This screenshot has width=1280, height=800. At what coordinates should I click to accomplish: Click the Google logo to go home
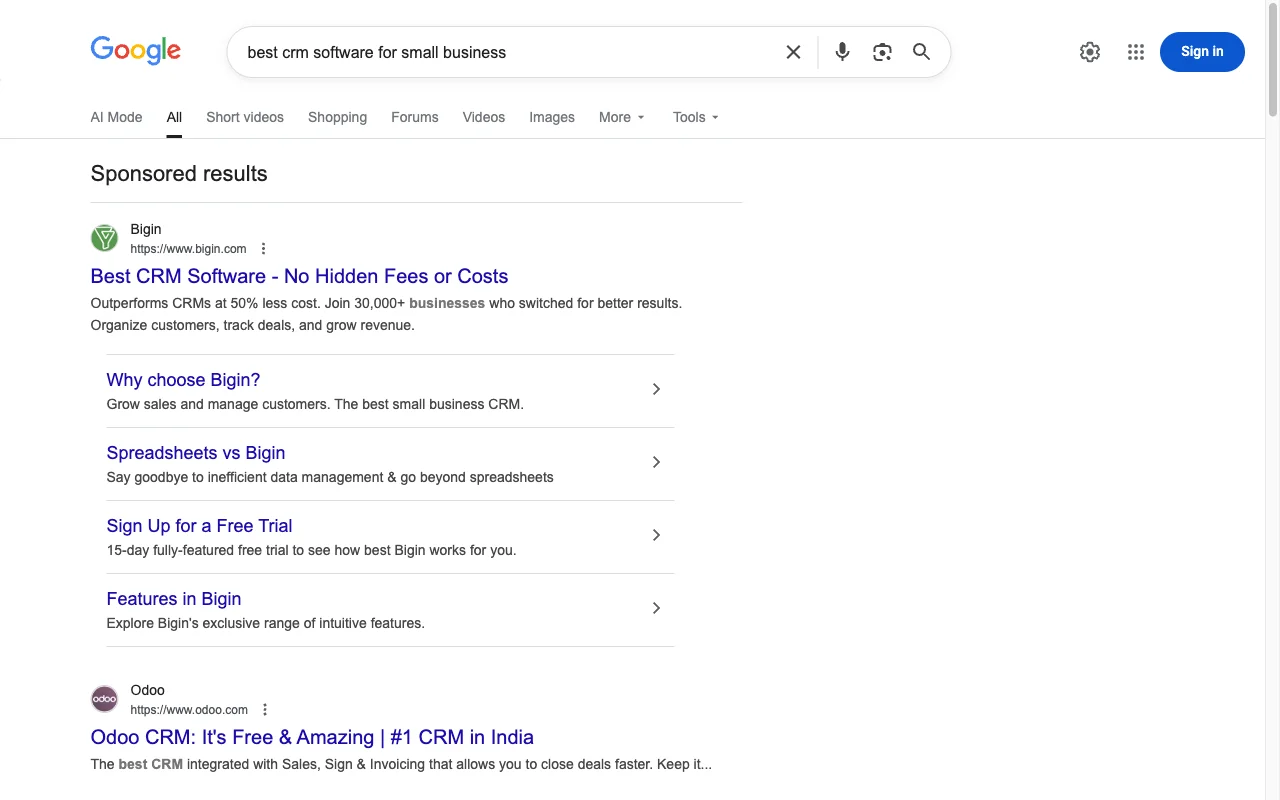coord(135,50)
